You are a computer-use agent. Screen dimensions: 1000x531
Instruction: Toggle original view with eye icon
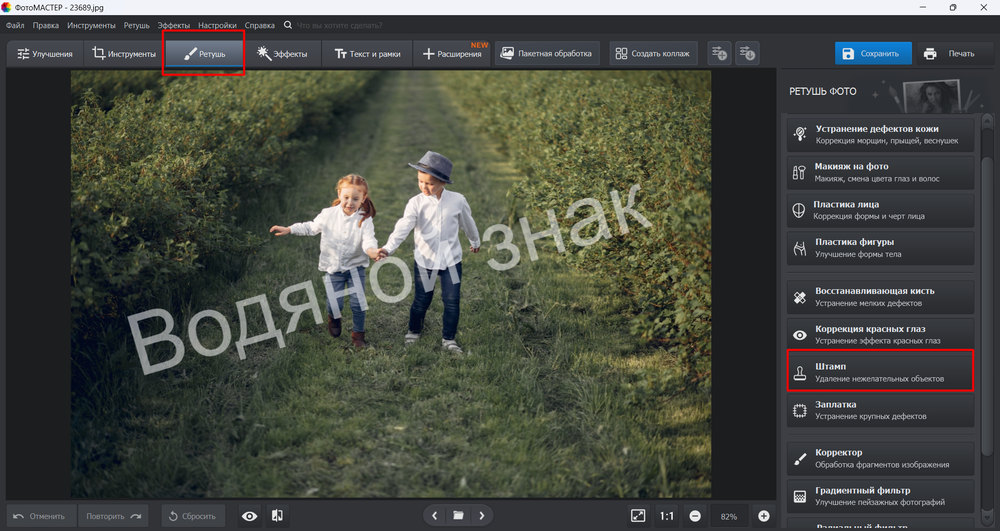click(x=249, y=516)
